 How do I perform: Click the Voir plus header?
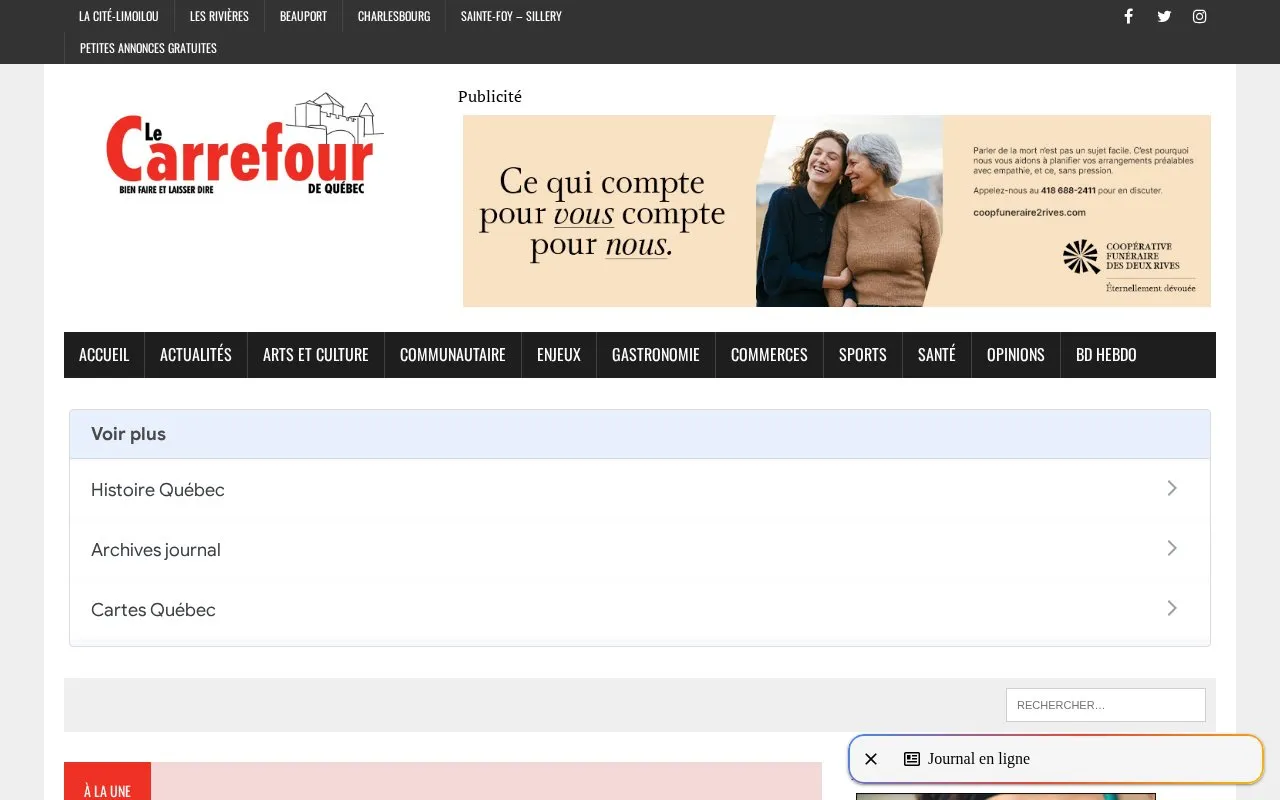click(640, 434)
